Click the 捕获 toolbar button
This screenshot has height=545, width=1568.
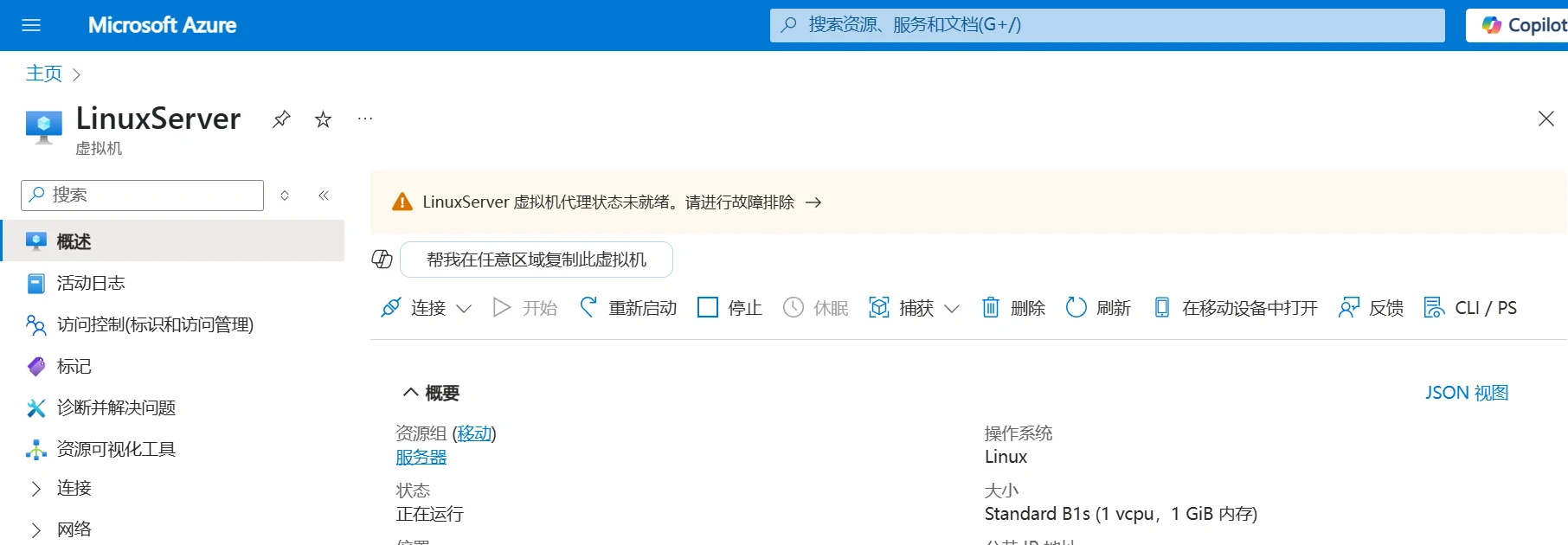click(x=901, y=308)
